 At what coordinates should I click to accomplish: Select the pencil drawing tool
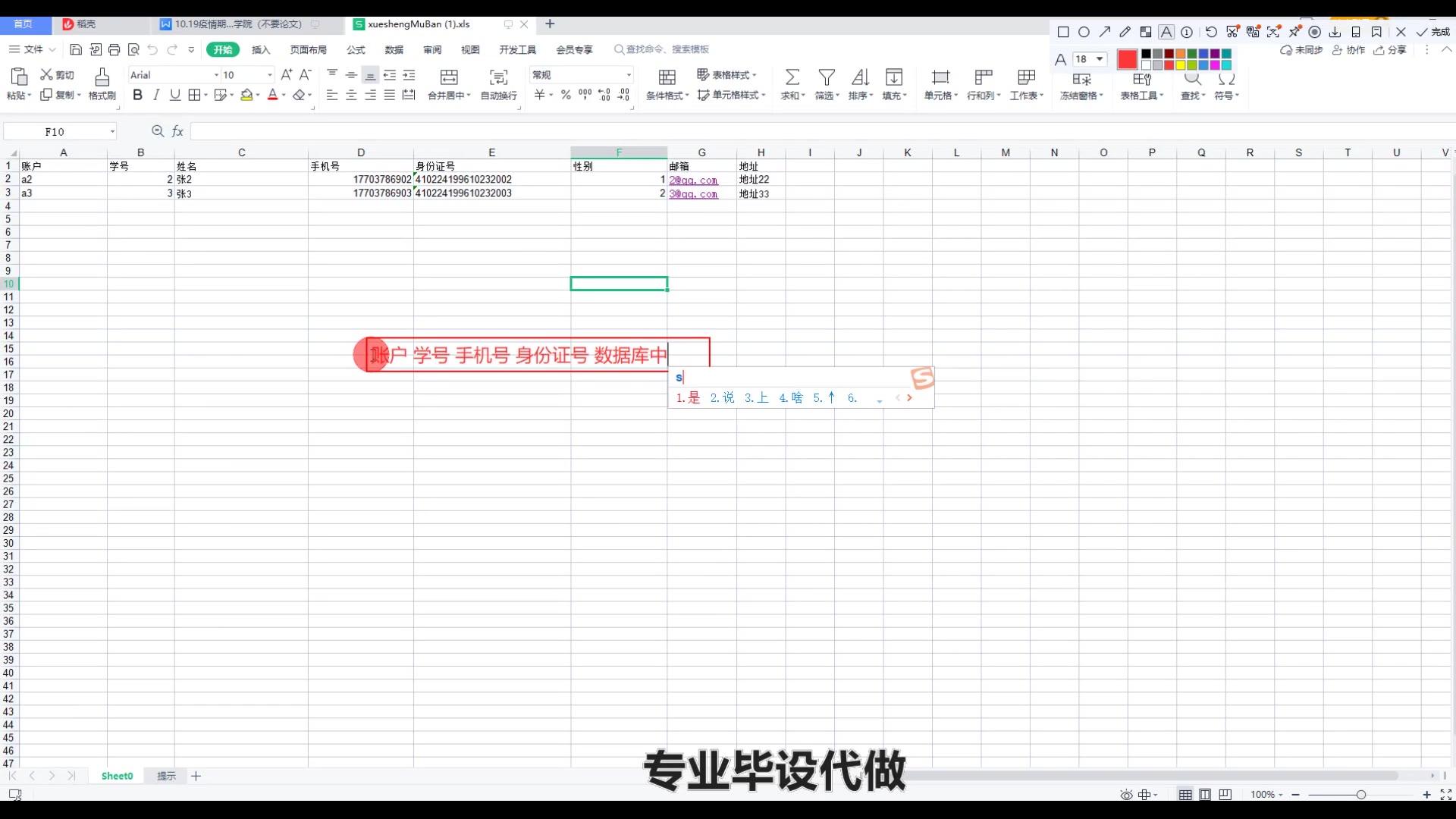pos(1125,32)
